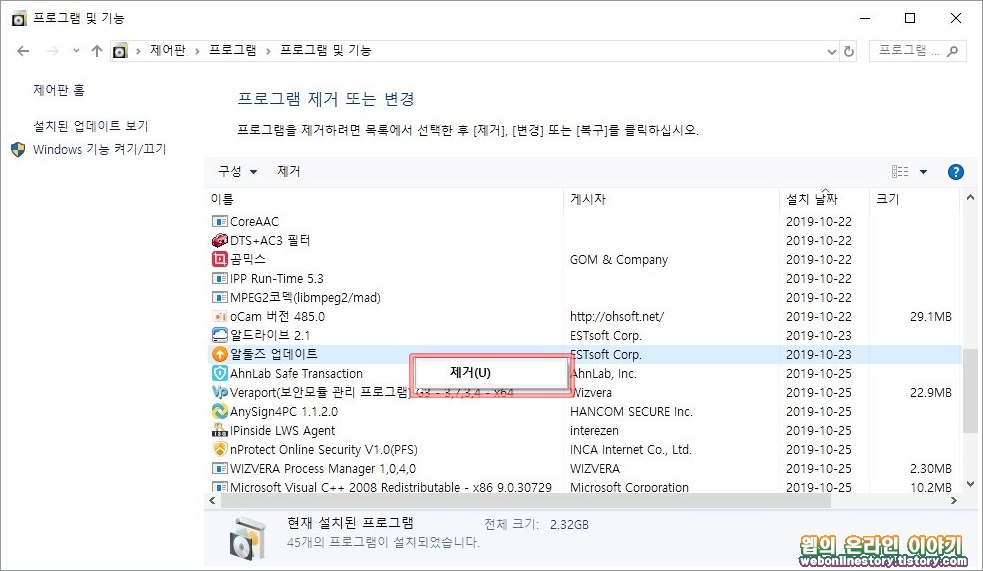This screenshot has width=983, height=571.
Task: Click the horizontal scrollbar thumb
Action: click(525, 501)
